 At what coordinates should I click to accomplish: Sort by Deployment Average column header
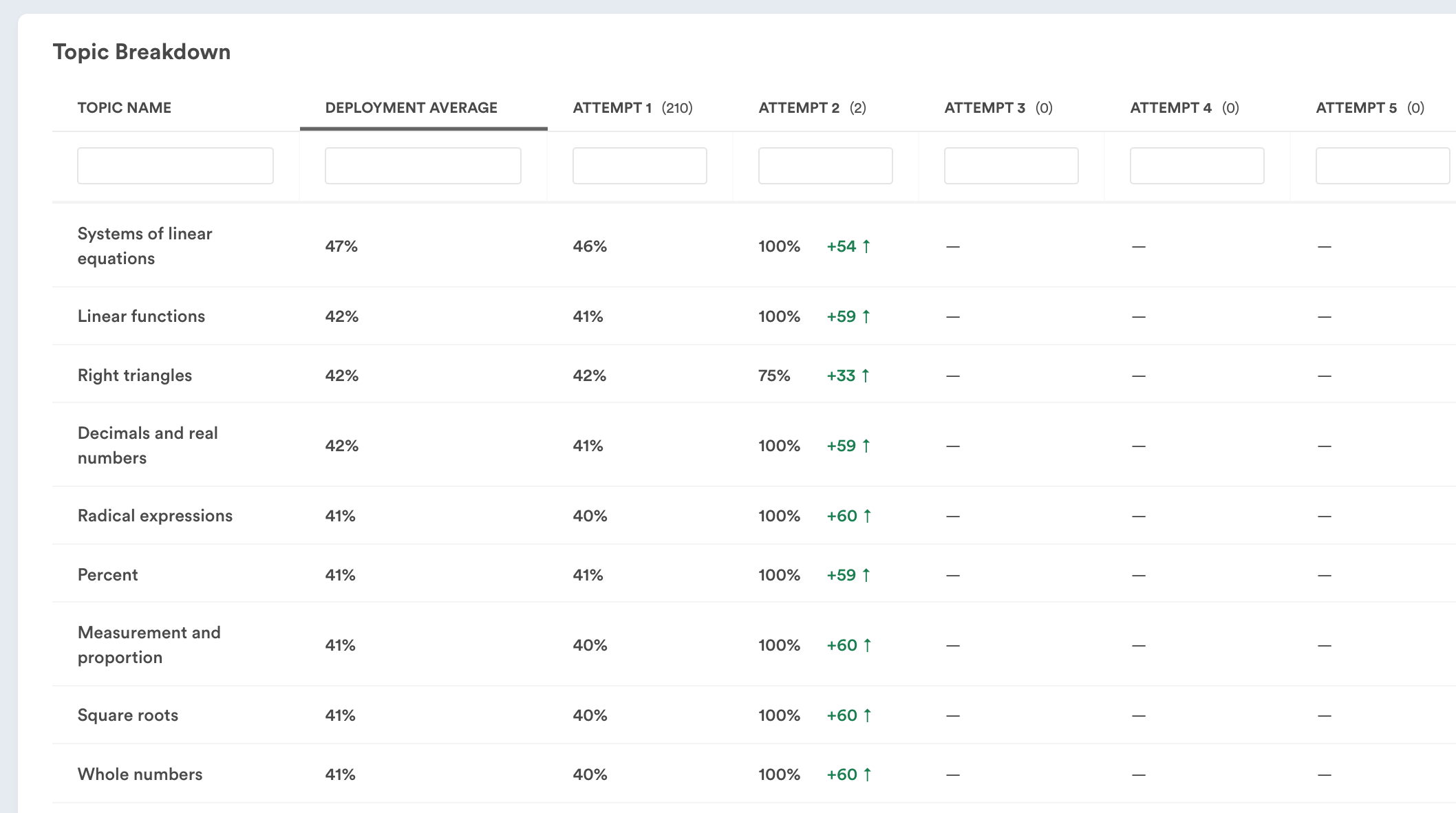[411, 108]
